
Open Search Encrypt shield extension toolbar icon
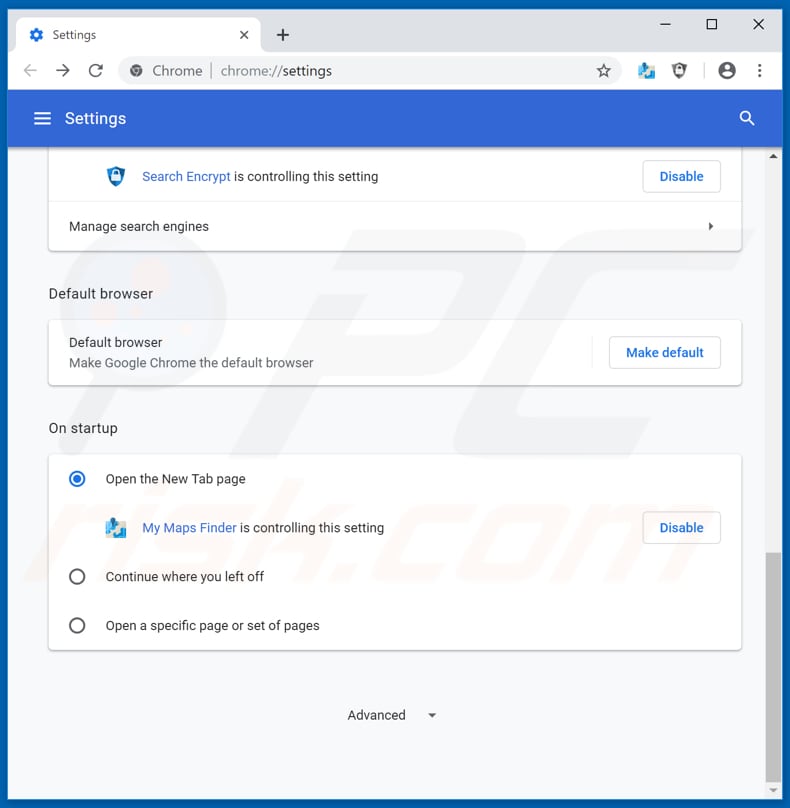tap(679, 71)
